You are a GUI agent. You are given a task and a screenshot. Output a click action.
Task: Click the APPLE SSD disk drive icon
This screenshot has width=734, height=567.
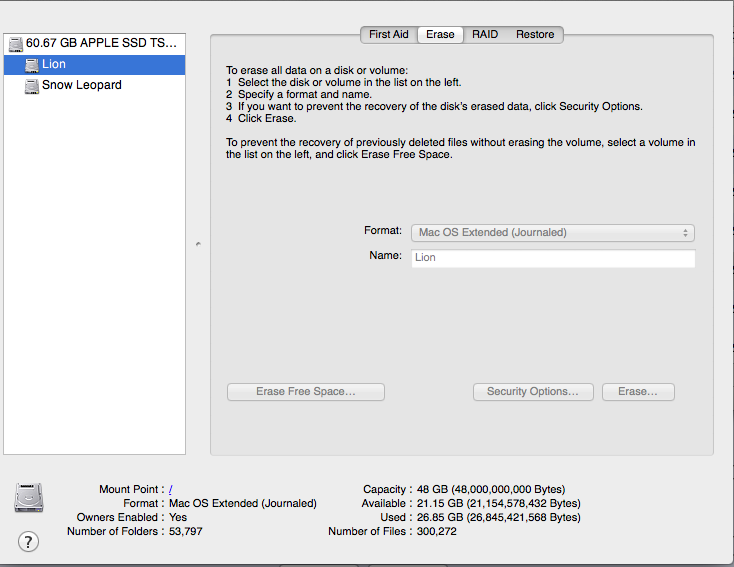(16, 44)
